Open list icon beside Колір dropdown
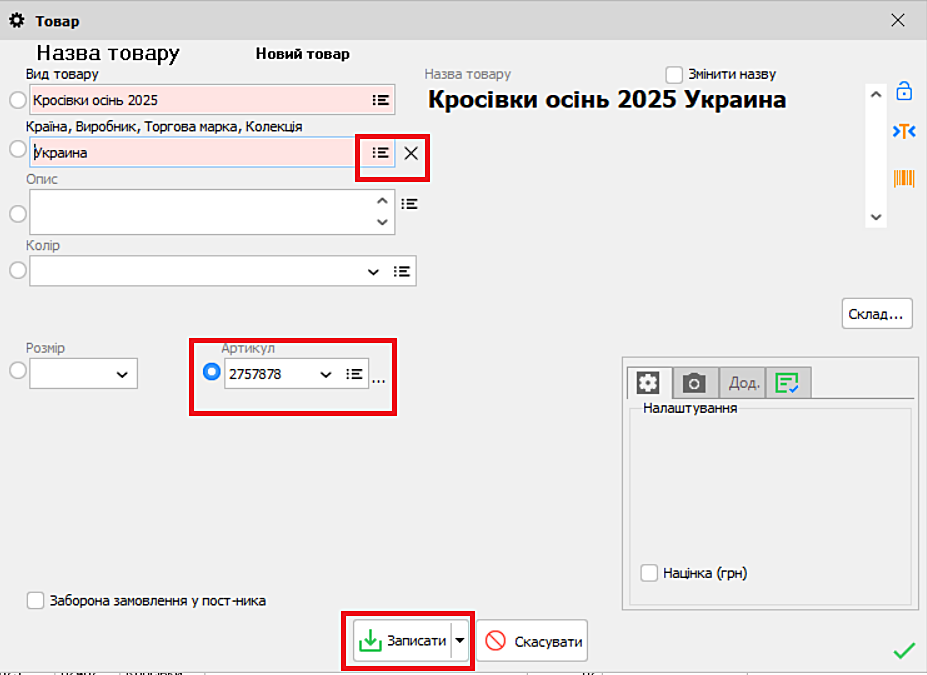Screen dimensions: 927x675 [x=402, y=271]
